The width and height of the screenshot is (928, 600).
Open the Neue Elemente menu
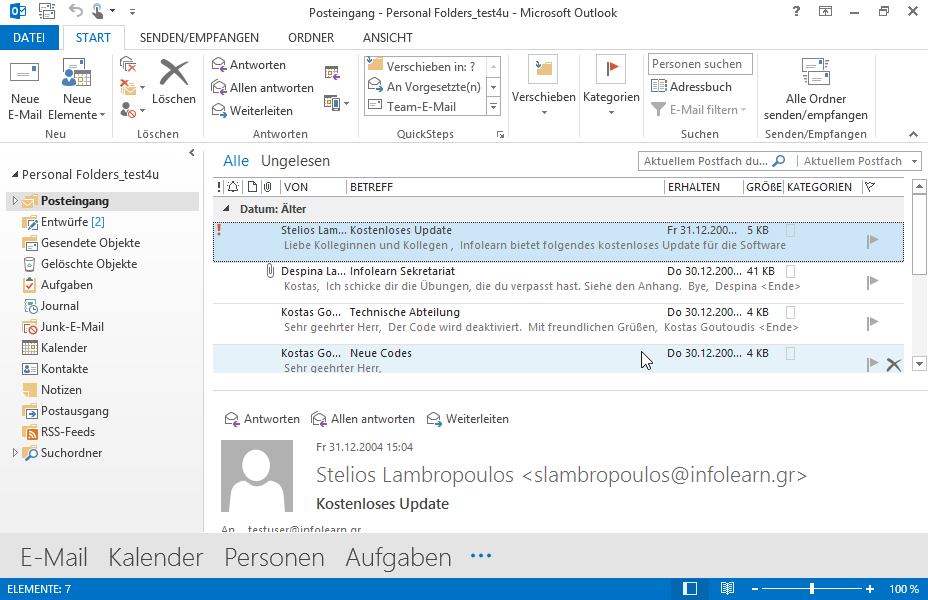77,90
